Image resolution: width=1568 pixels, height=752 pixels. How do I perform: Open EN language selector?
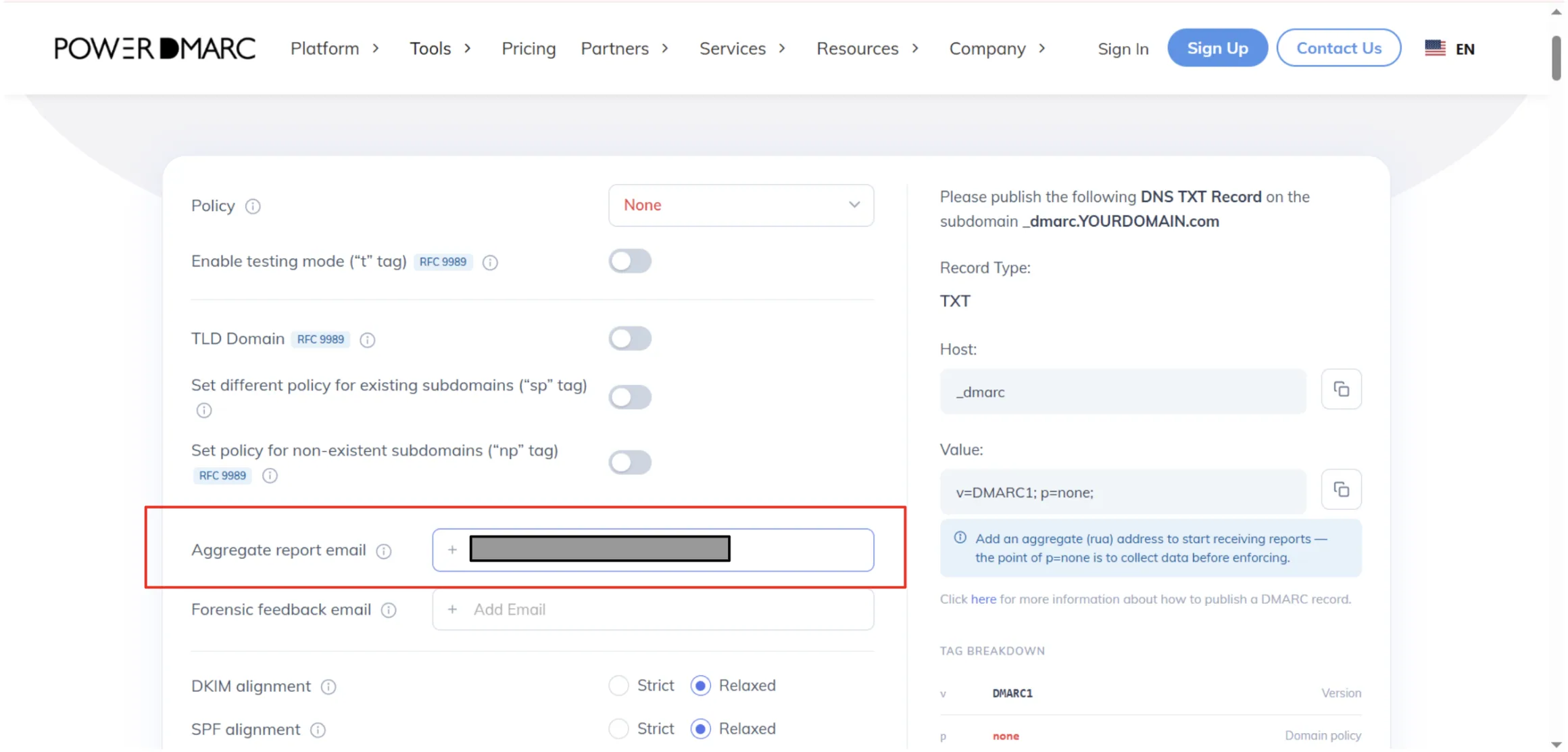[1465, 49]
